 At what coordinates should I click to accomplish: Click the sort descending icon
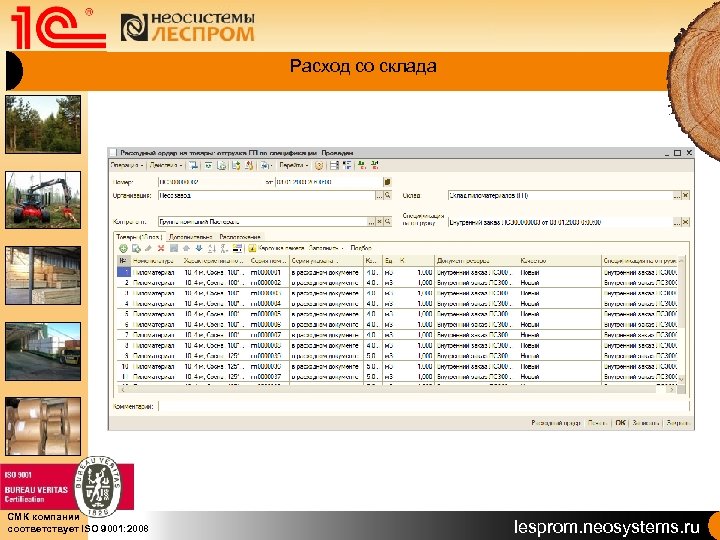(224, 248)
